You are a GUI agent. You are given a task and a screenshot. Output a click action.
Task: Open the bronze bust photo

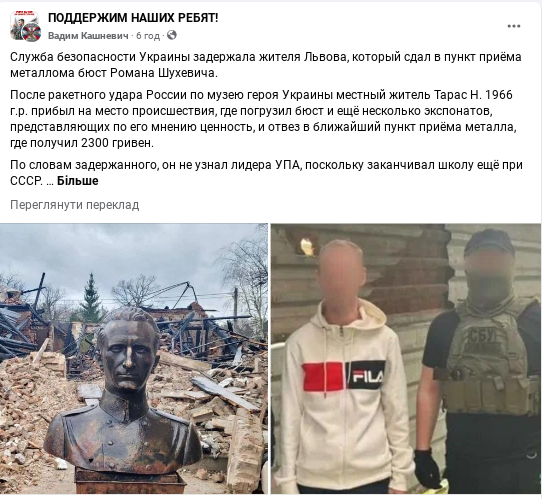[134, 358]
